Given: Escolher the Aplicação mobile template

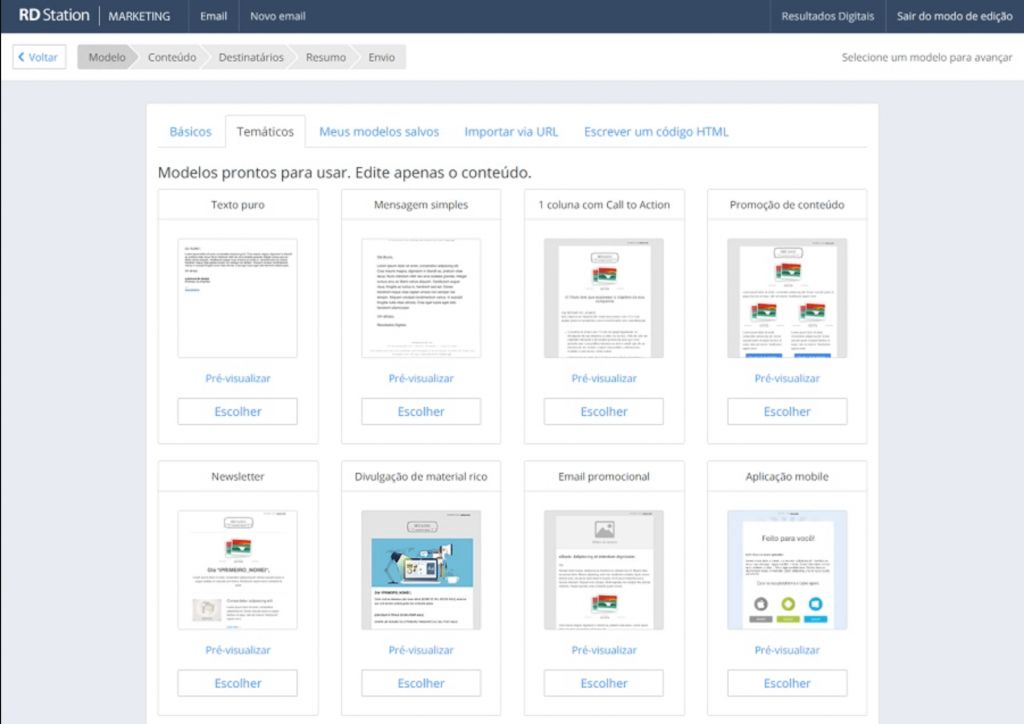Looking at the screenshot, I should coord(787,683).
